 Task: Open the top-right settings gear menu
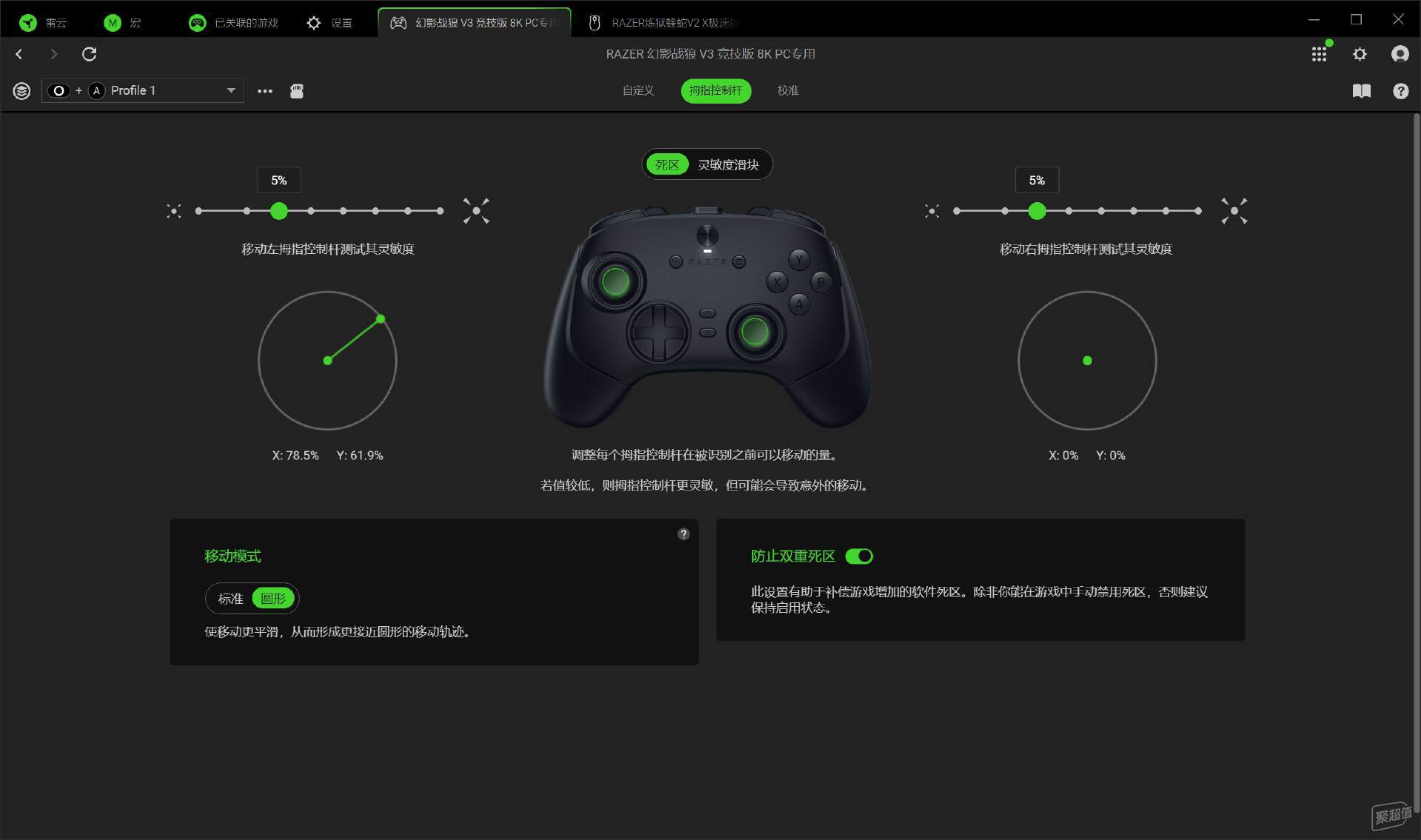pyautogui.click(x=1360, y=54)
